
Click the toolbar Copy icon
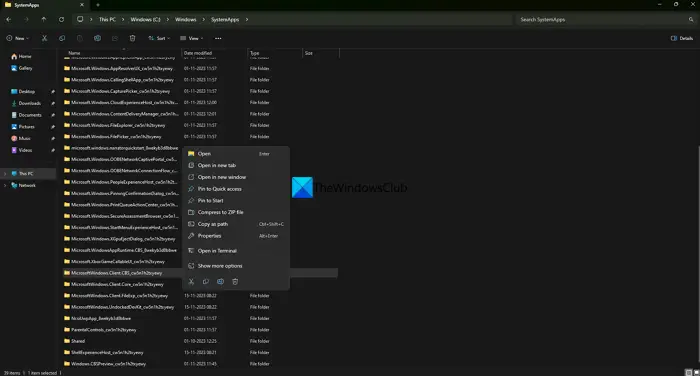tap(62, 38)
